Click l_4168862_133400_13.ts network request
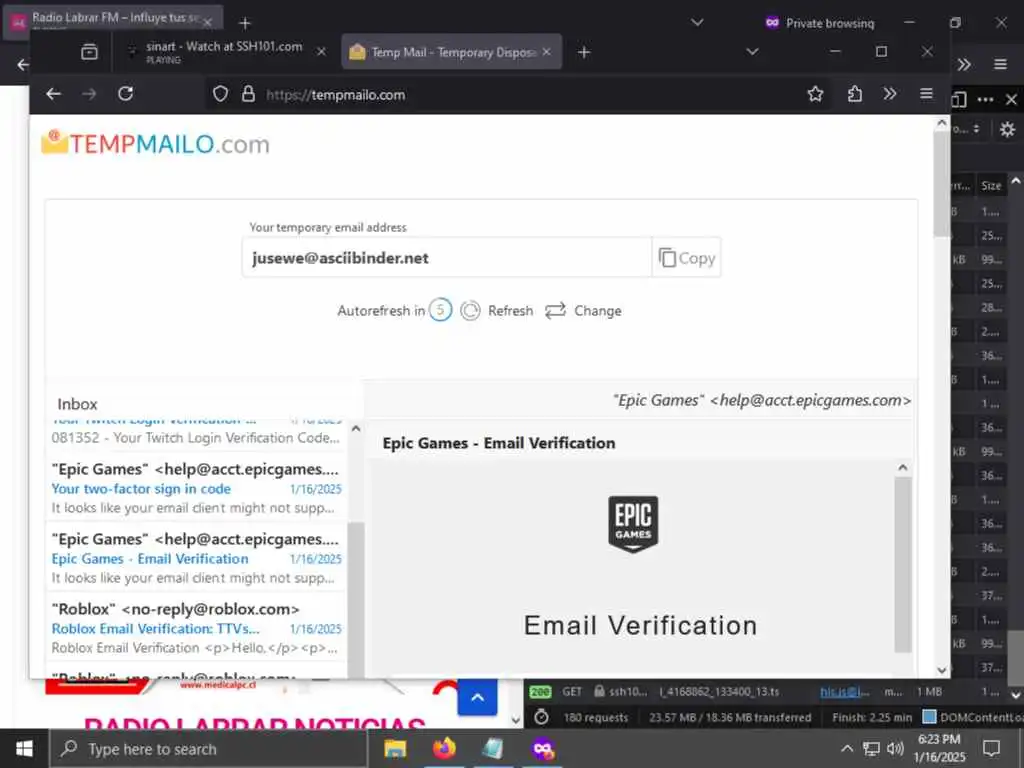Image resolution: width=1024 pixels, height=768 pixels. pos(719,692)
